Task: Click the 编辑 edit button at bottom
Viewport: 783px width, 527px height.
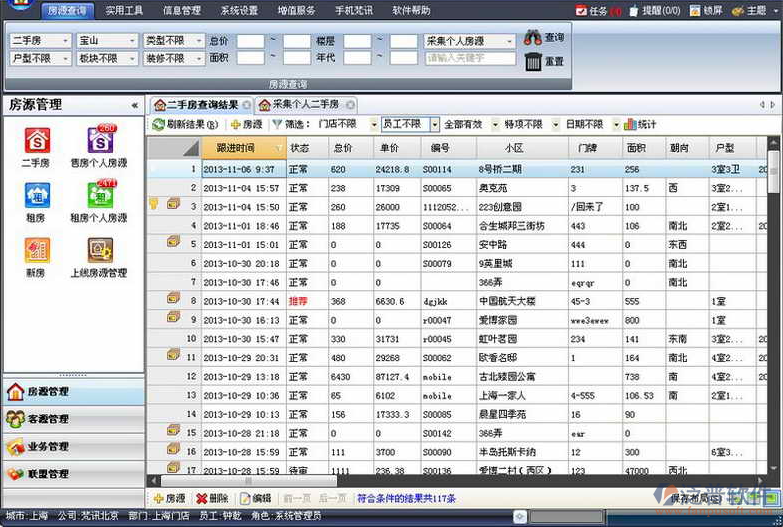Action: tap(255, 498)
